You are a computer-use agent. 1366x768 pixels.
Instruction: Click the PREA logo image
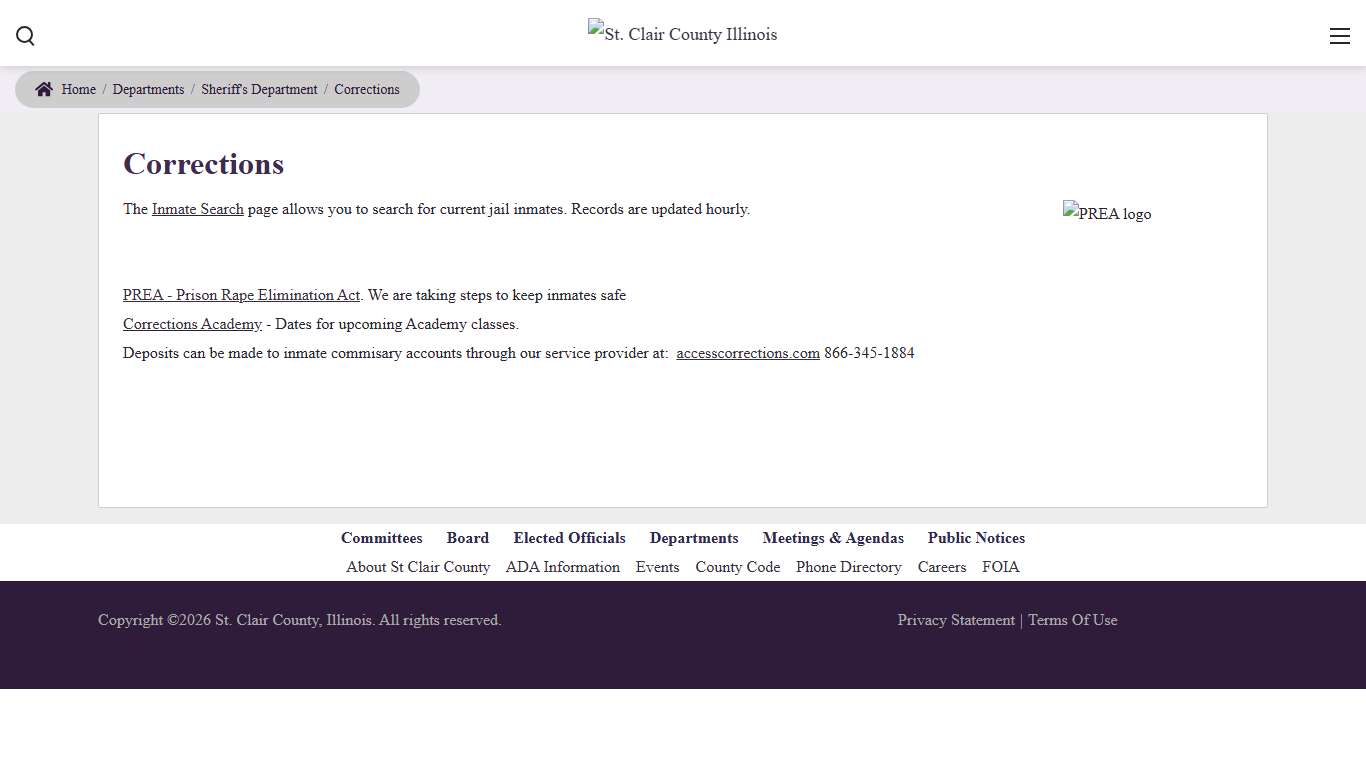click(x=1107, y=213)
